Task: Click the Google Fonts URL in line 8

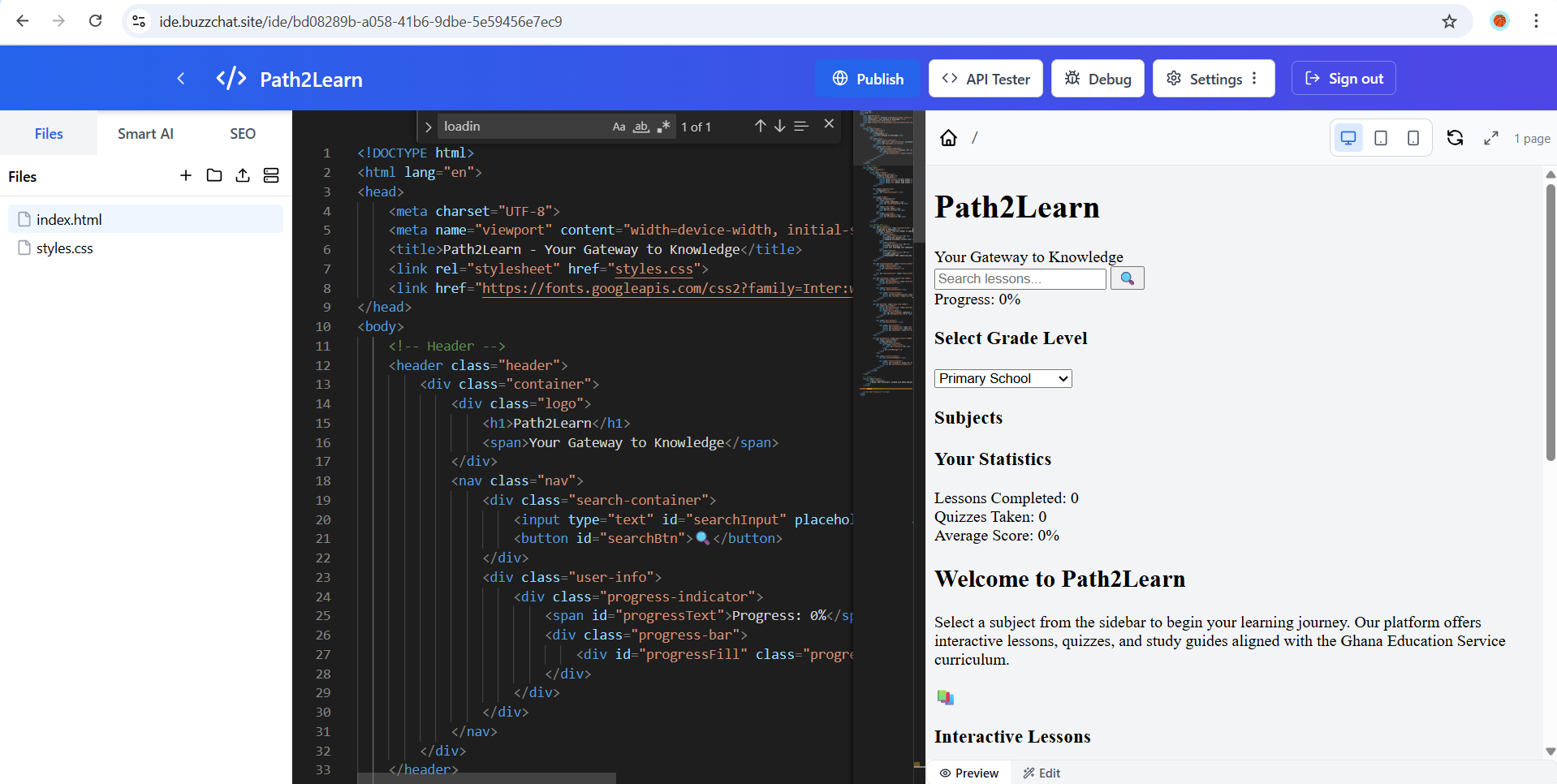Action: tap(667, 288)
